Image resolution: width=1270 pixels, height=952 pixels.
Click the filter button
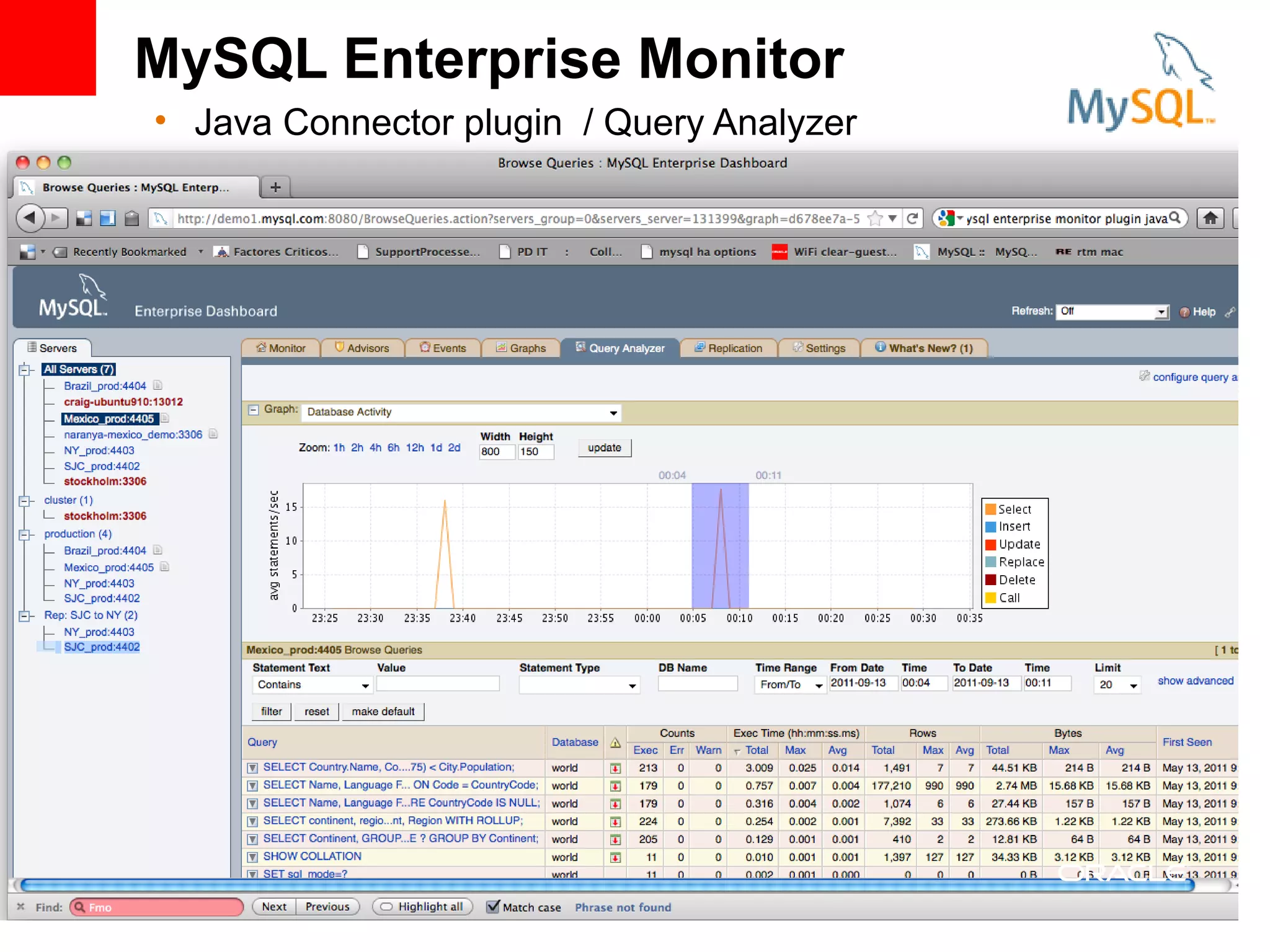point(272,712)
